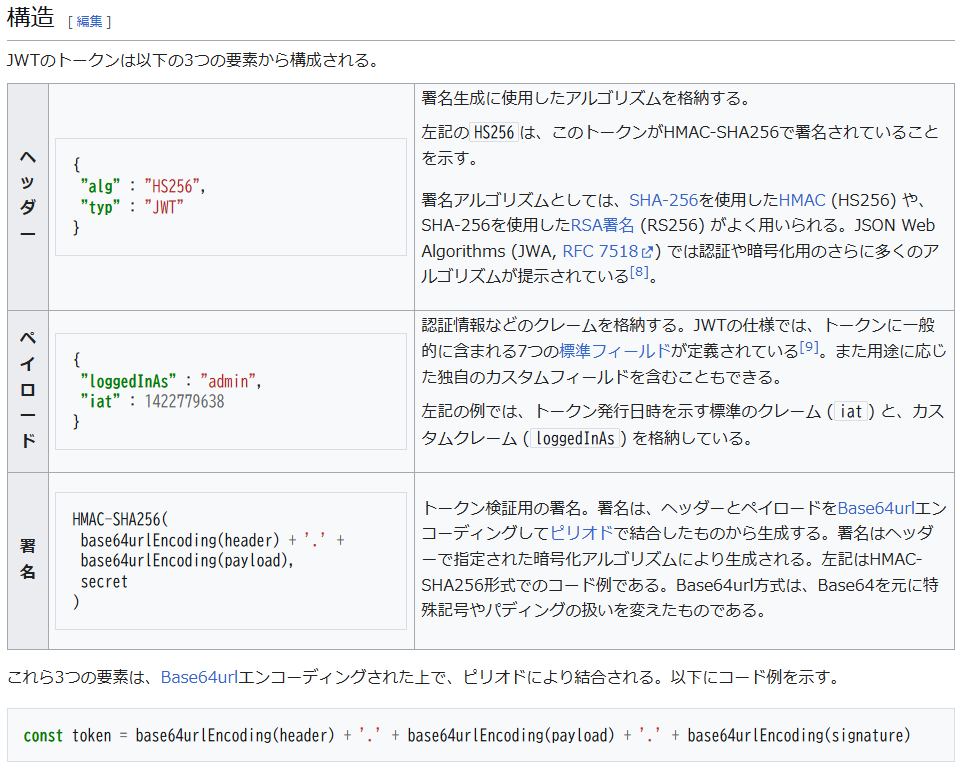
Task: Click inline iat code in payload description
Action: (x=851, y=411)
